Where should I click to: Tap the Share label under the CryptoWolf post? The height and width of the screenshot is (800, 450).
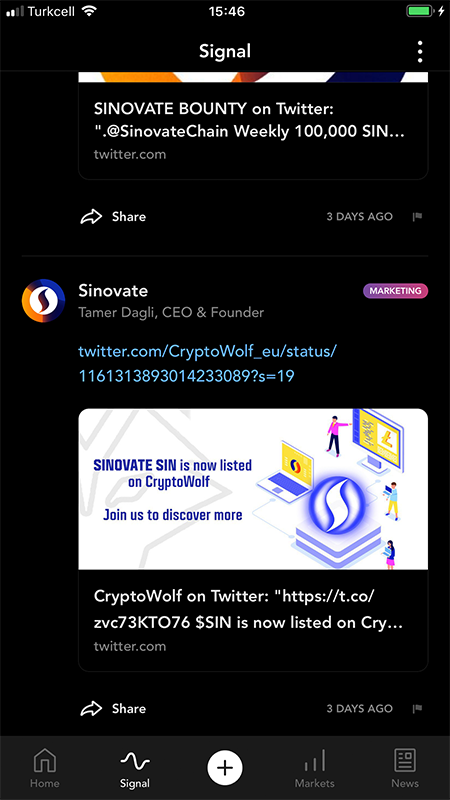129,709
